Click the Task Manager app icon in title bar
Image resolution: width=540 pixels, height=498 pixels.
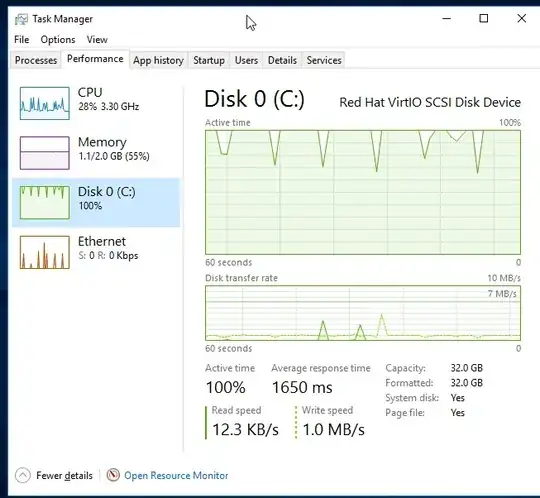click(x=21, y=19)
